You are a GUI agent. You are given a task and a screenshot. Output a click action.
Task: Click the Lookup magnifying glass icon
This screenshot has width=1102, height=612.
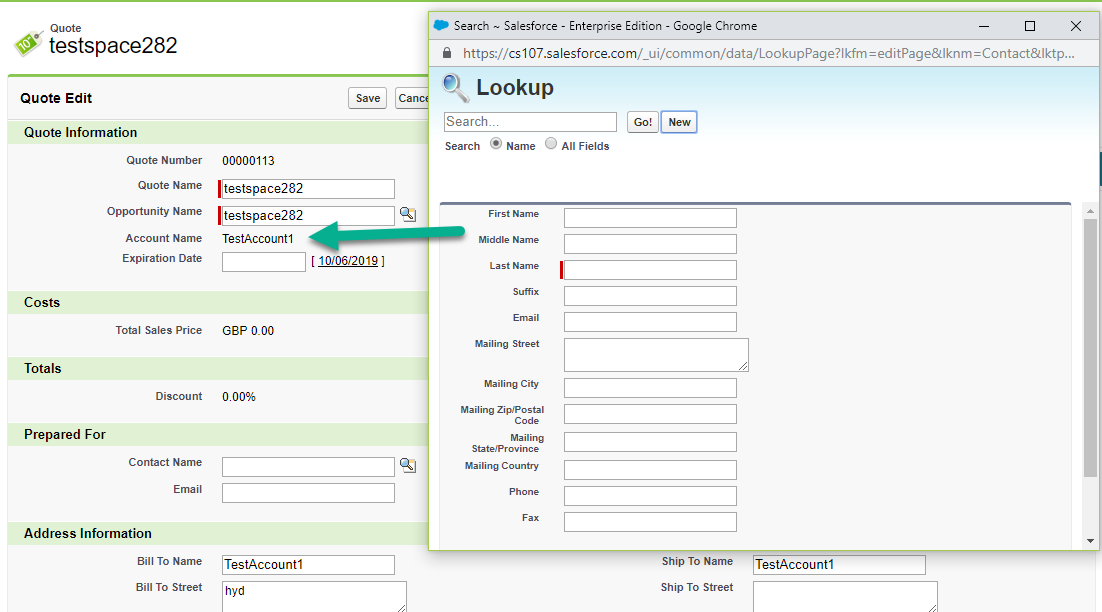[455, 88]
